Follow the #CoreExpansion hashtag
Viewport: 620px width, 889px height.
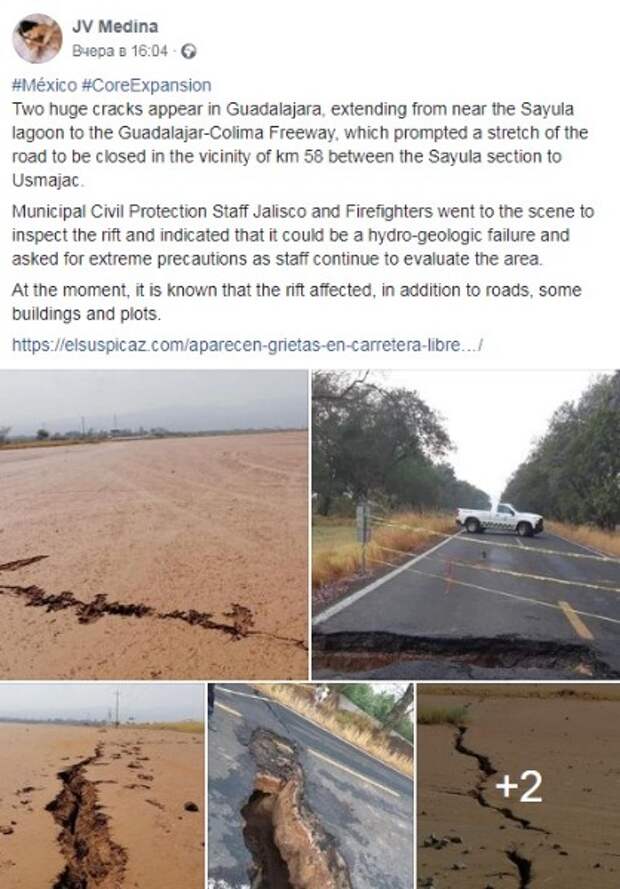coord(146,86)
